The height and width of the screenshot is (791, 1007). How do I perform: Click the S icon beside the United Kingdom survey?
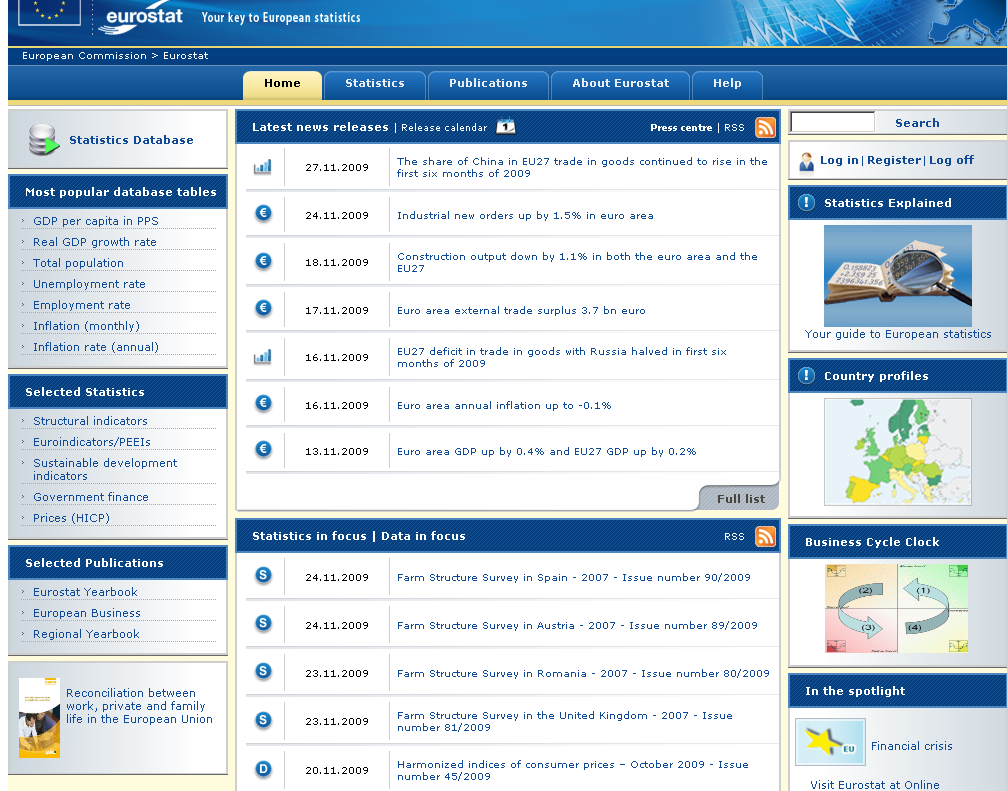(x=263, y=720)
